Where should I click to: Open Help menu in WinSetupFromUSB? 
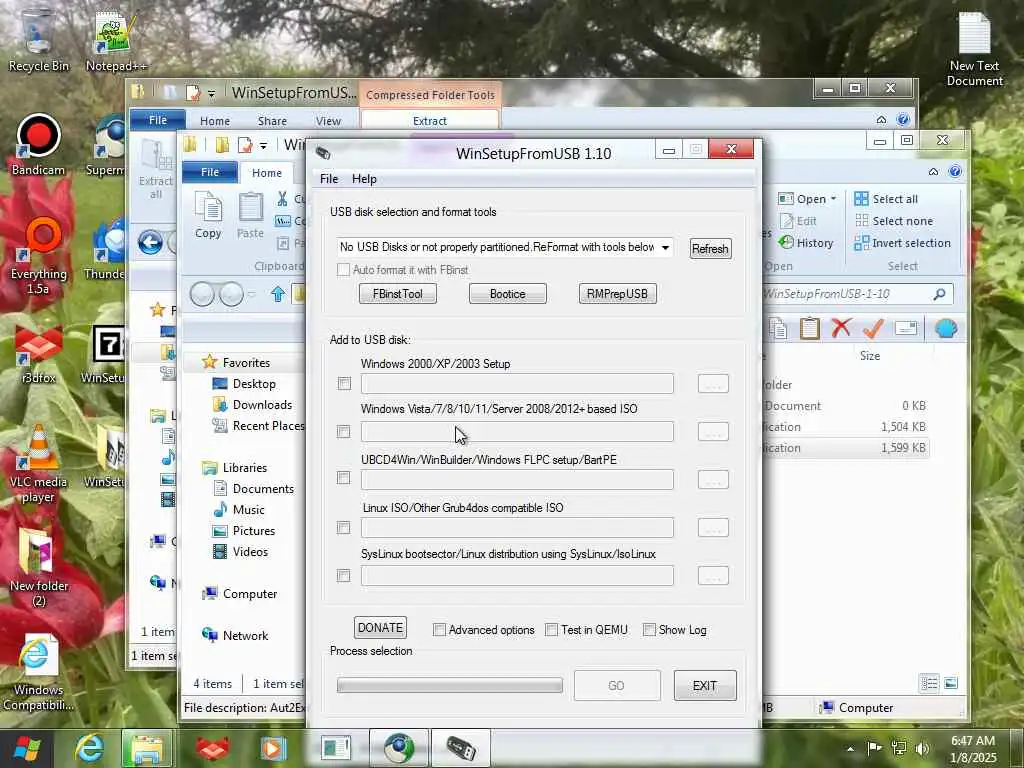pos(364,179)
